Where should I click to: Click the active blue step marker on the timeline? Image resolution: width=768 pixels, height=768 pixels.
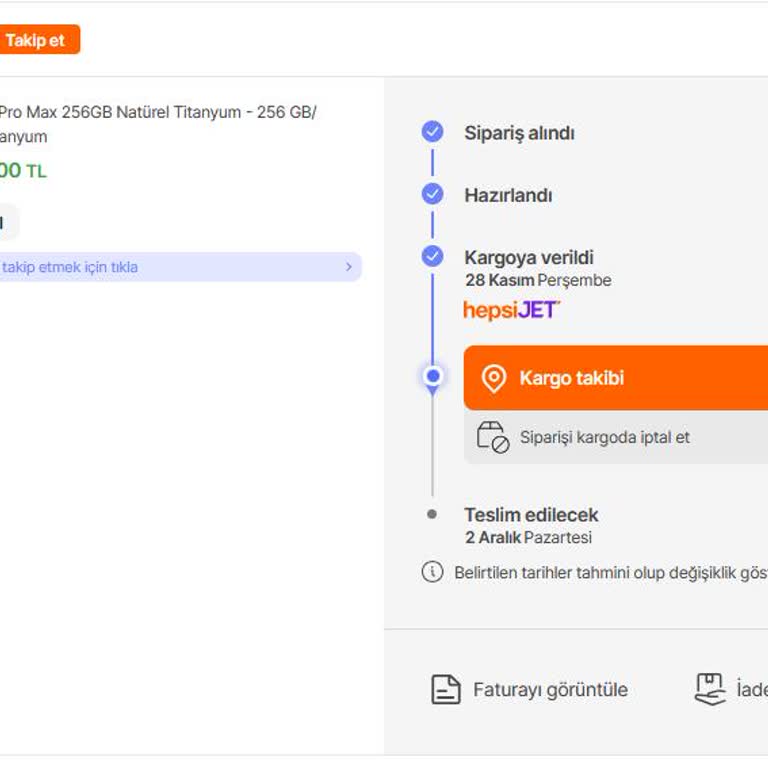[432, 376]
